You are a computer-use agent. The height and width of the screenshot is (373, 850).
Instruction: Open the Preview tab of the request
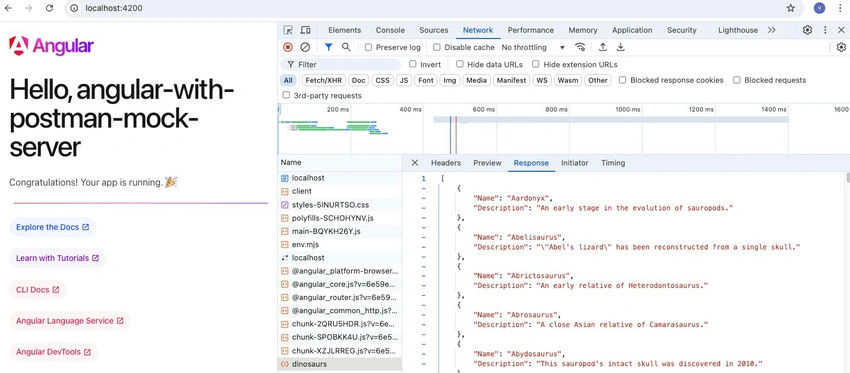pyautogui.click(x=487, y=163)
